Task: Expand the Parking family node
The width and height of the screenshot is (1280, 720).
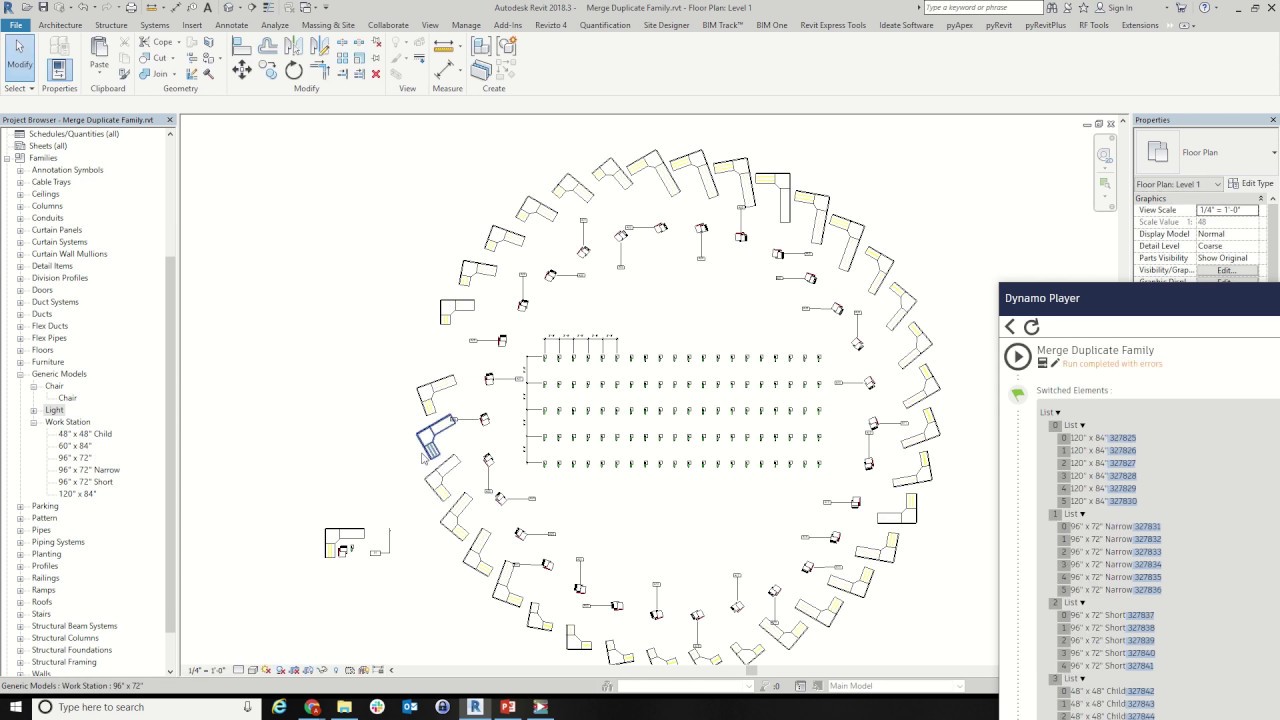Action: tap(20, 506)
